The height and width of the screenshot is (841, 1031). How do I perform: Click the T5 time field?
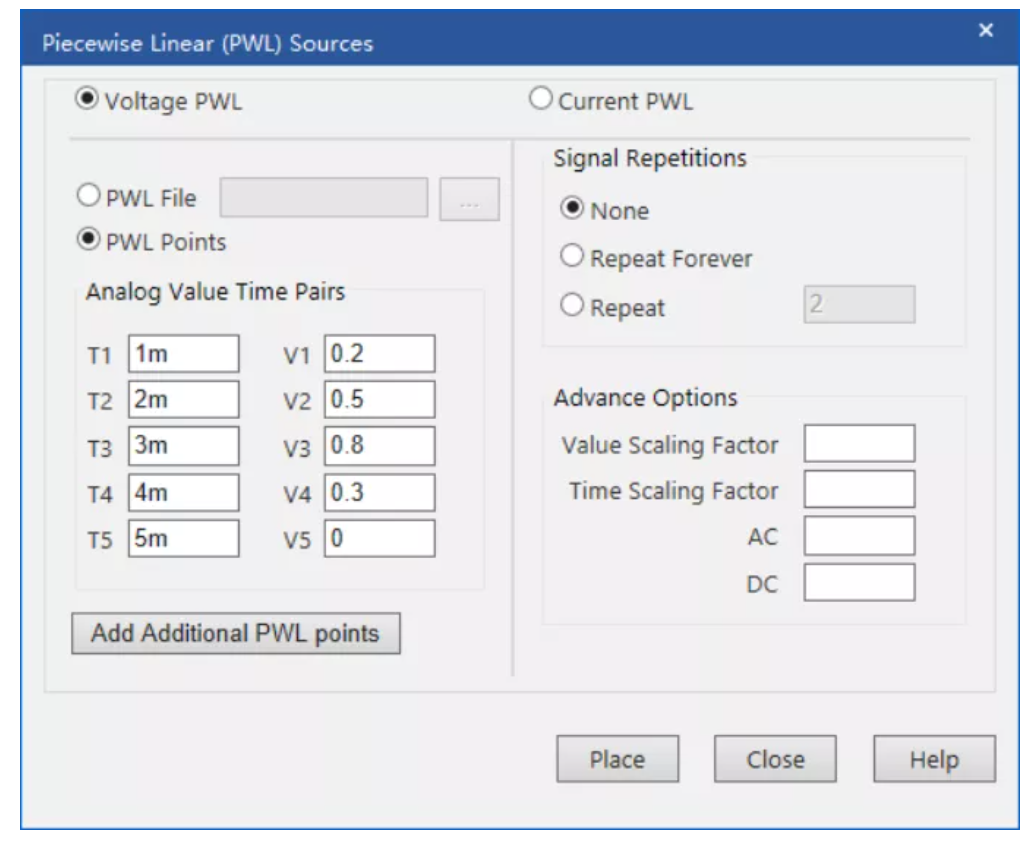coord(184,538)
